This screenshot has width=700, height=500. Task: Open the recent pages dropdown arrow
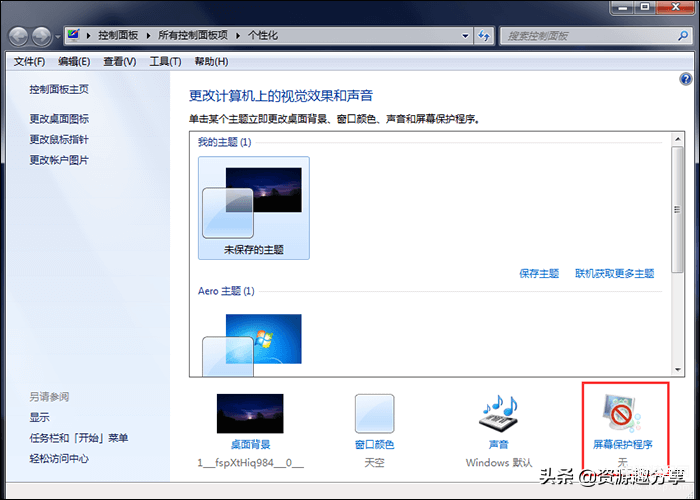coord(58,37)
